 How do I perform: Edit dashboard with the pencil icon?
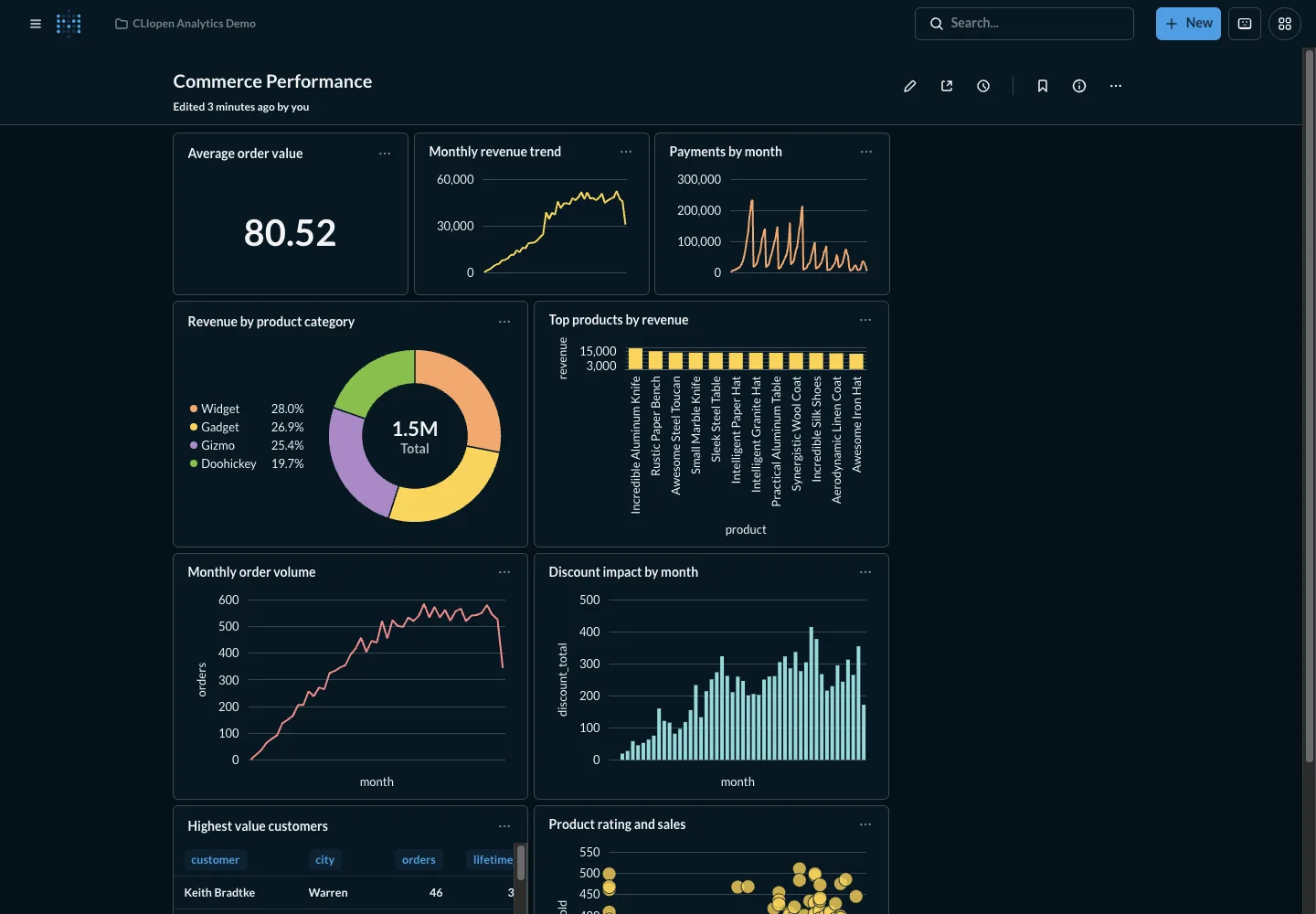[x=910, y=86]
